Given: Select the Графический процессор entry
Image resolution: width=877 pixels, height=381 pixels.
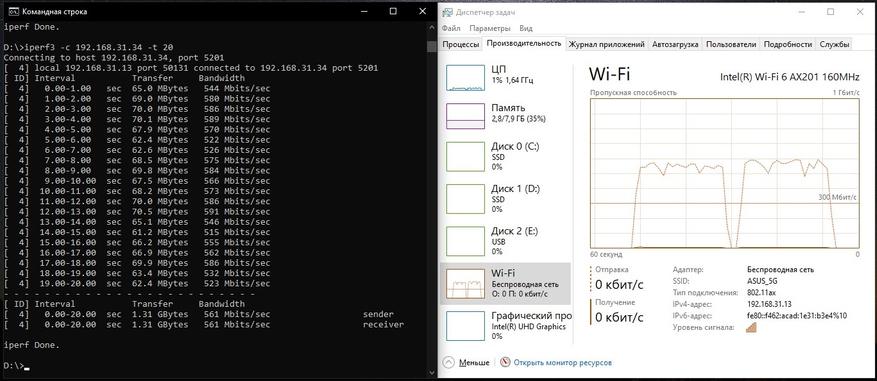Looking at the screenshot, I should click(505, 326).
